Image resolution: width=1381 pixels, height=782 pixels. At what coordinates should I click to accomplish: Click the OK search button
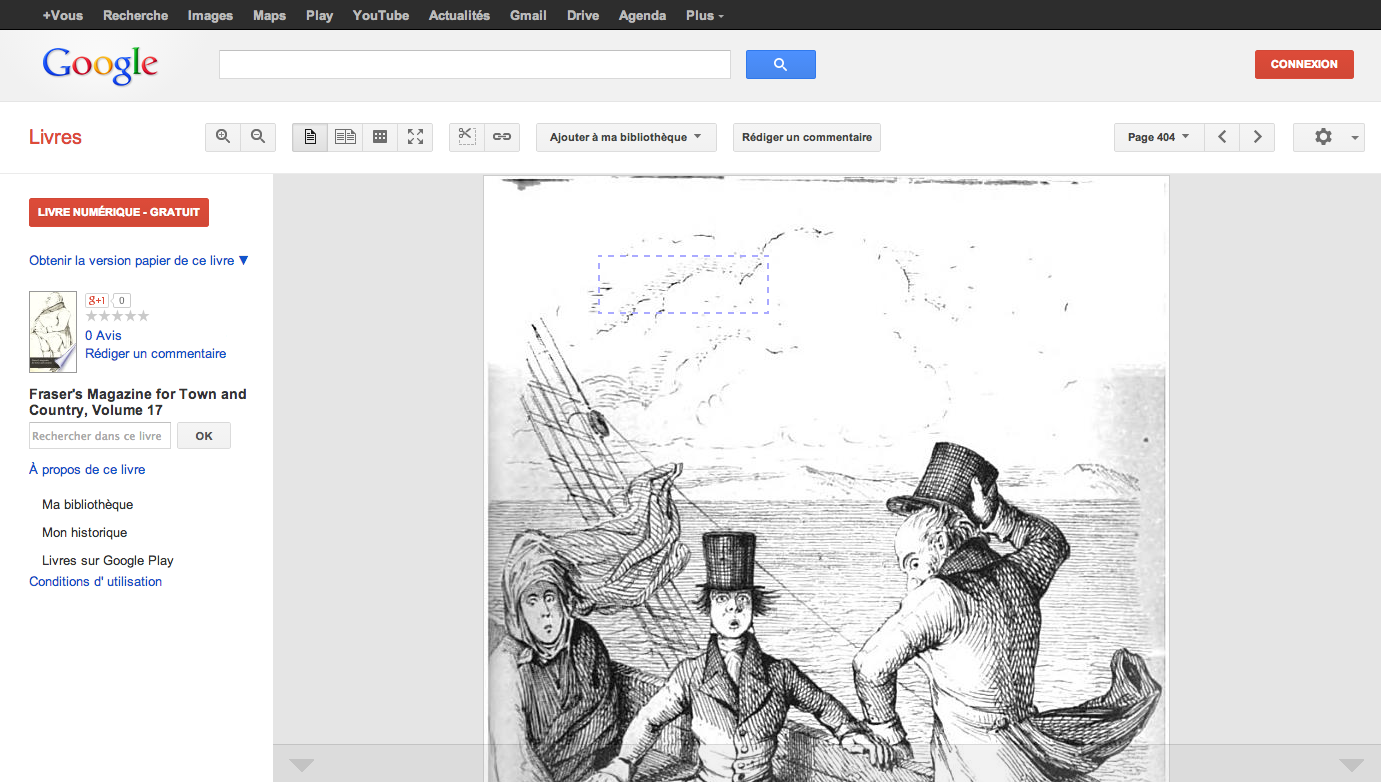point(204,436)
